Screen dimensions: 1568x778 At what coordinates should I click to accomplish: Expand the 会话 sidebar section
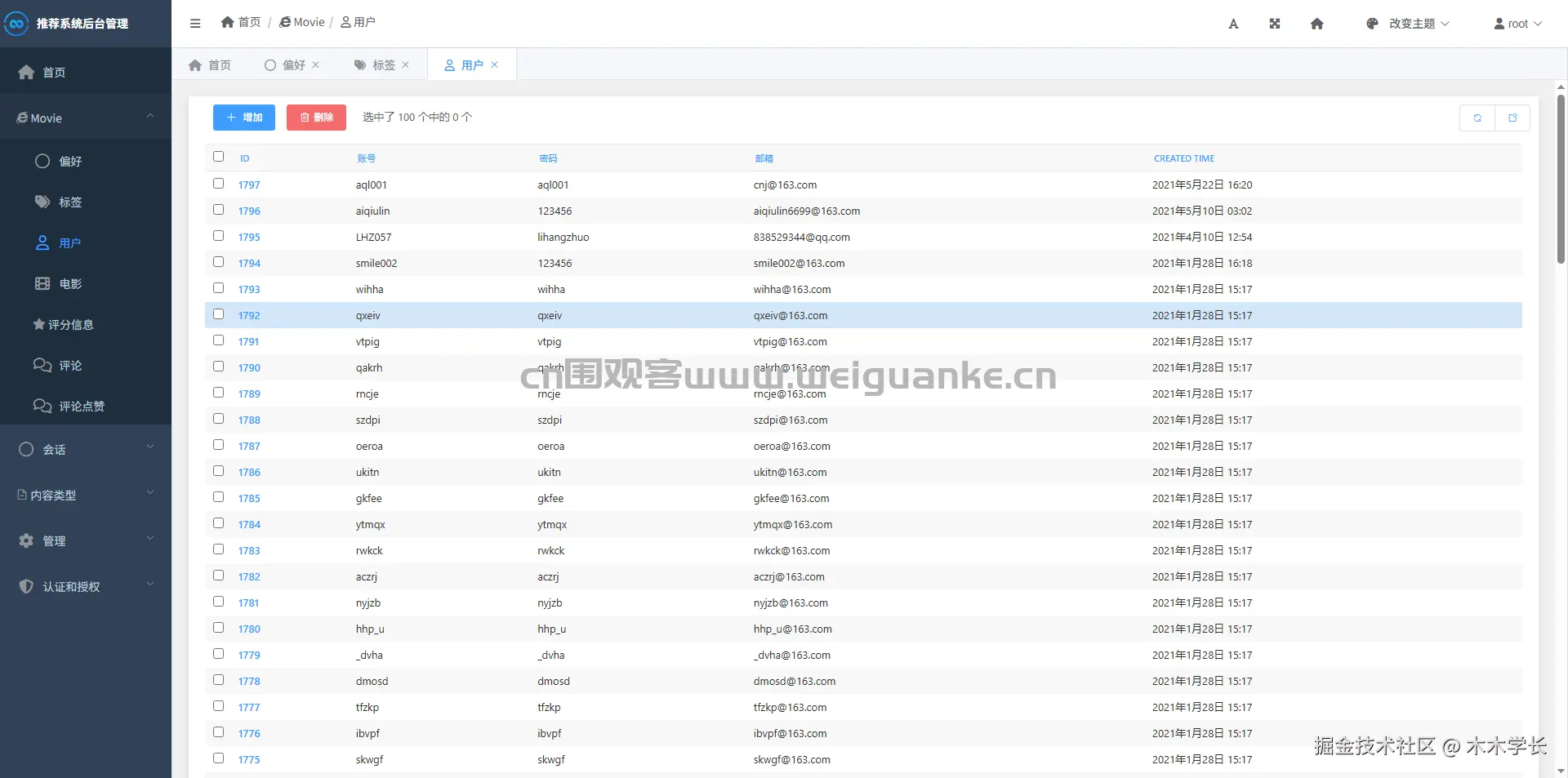pyautogui.click(x=86, y=449)
